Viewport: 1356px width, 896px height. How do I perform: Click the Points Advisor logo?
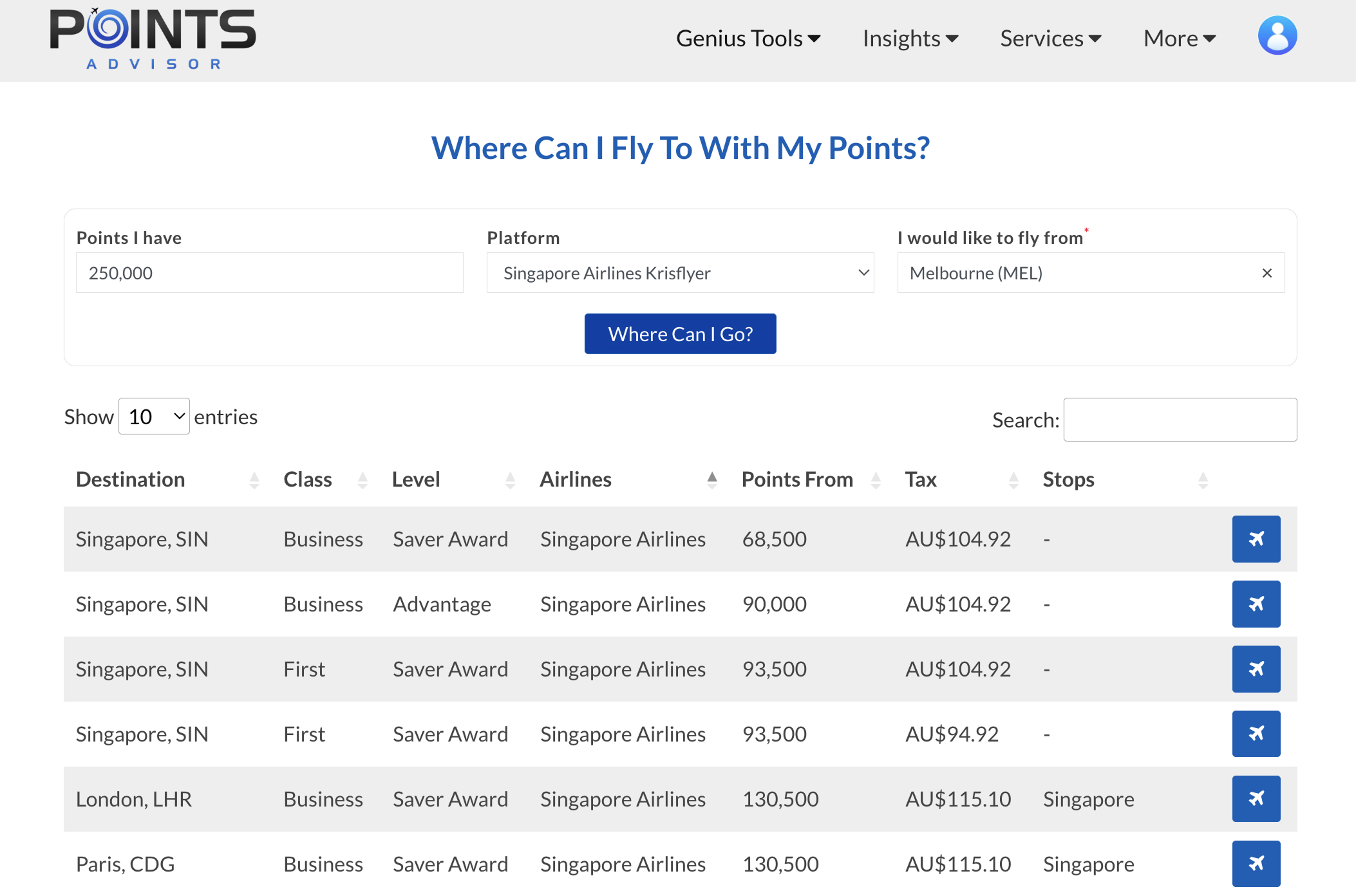[x=153, y=39]
